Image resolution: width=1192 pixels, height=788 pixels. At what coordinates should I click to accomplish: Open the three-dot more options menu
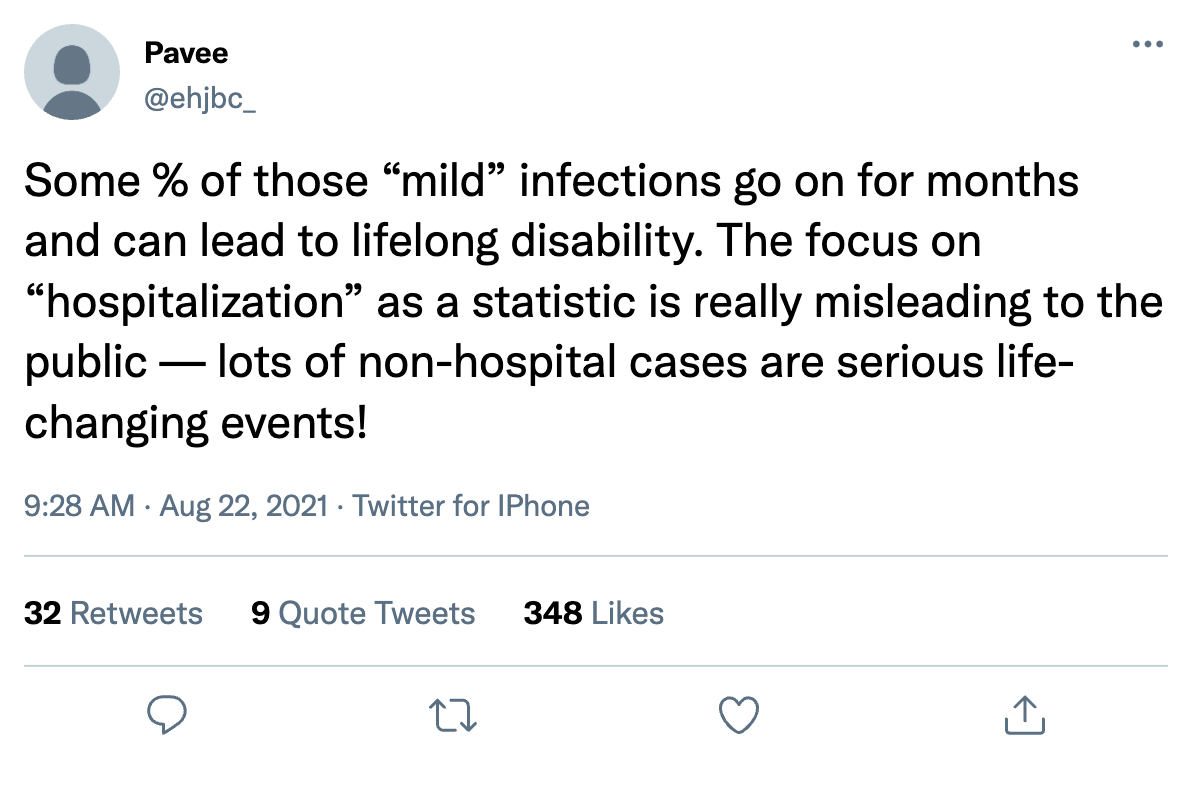coord(1147,45)
